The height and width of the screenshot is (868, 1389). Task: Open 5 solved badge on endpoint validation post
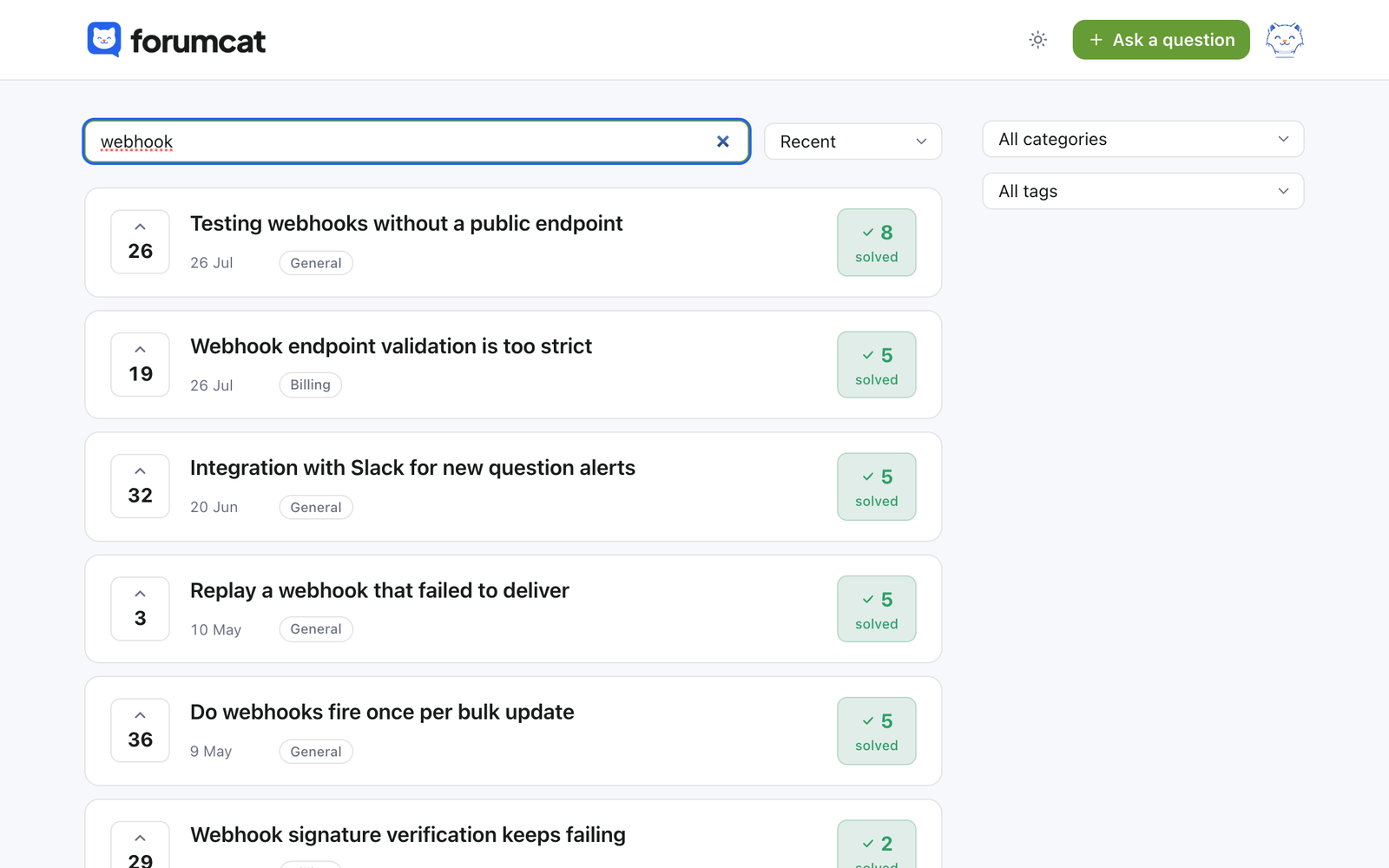(876, 365)
